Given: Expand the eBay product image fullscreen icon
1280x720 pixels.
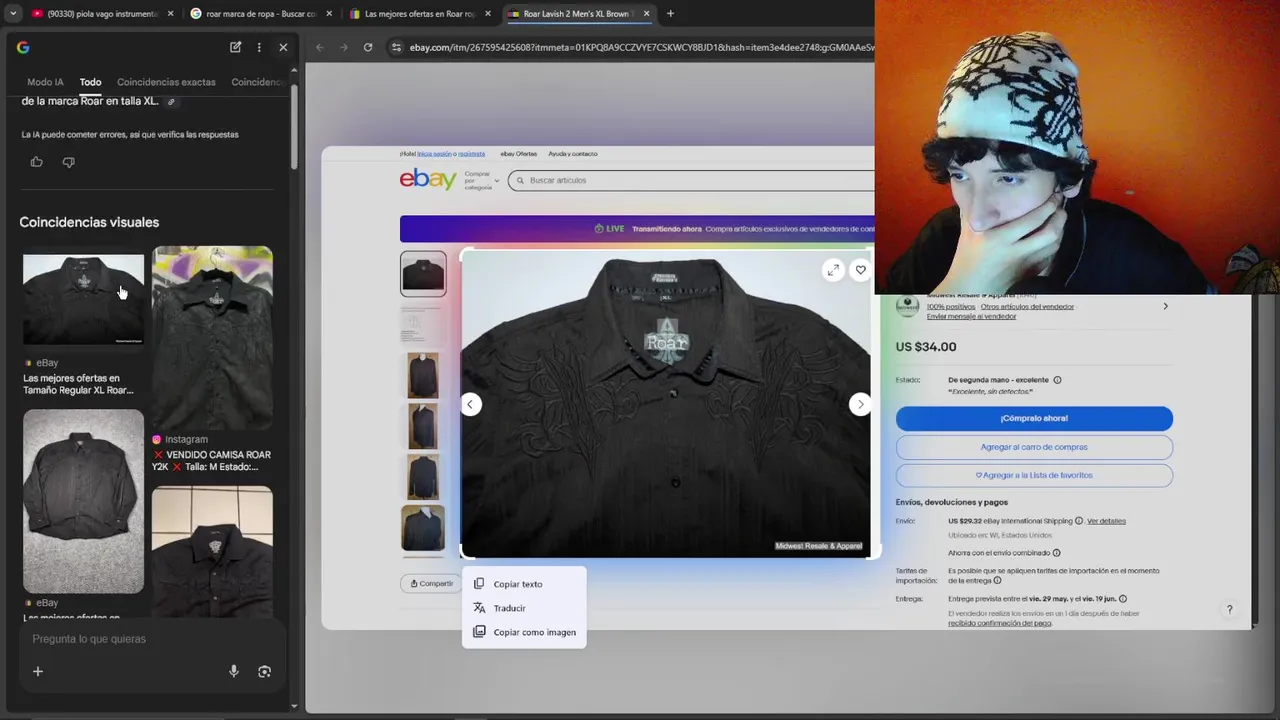Looking at the screenshot, I should tap(833, 270).
